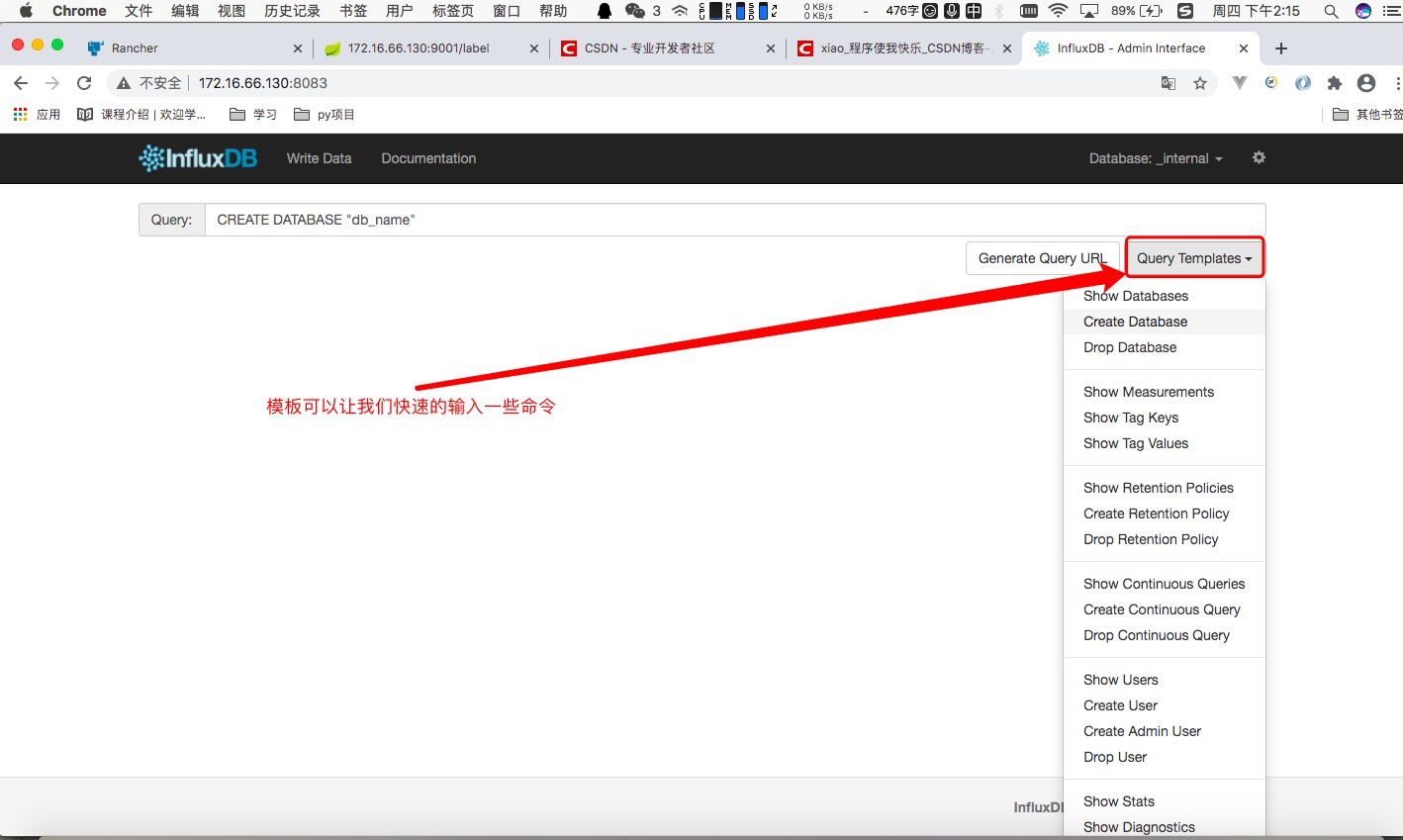
Task: Select Create Continuous Query template
Action: pos(1165,609)
